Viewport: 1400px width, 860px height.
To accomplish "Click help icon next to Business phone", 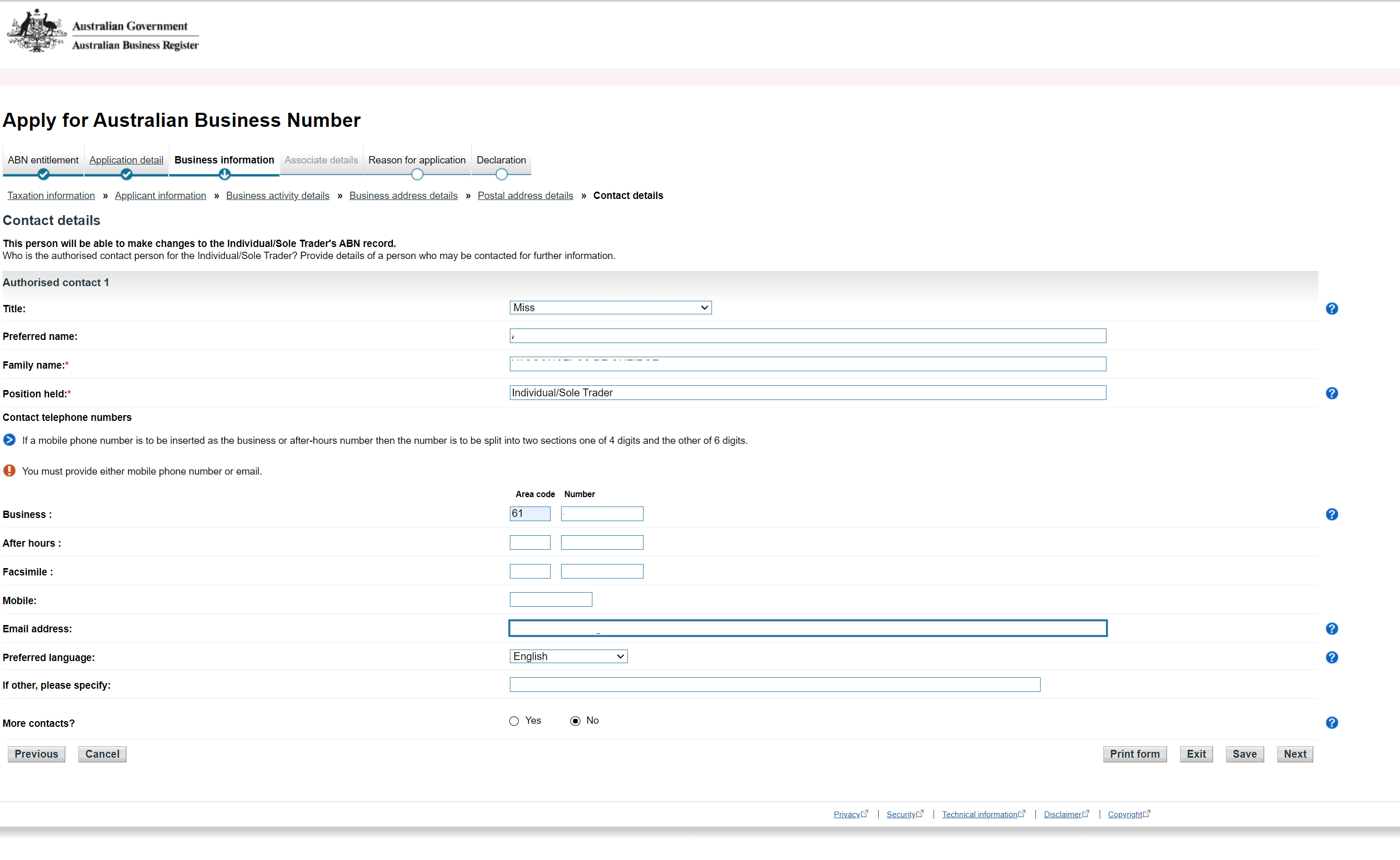I will [x=1331, y=514].
